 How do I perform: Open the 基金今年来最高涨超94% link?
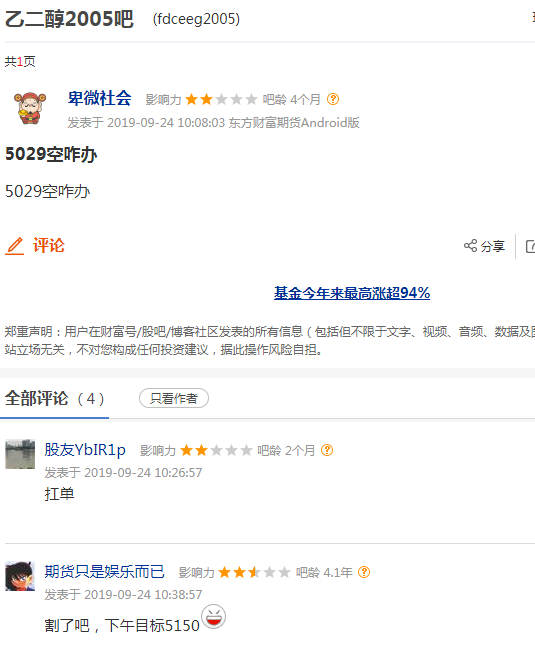pos(352,293)
